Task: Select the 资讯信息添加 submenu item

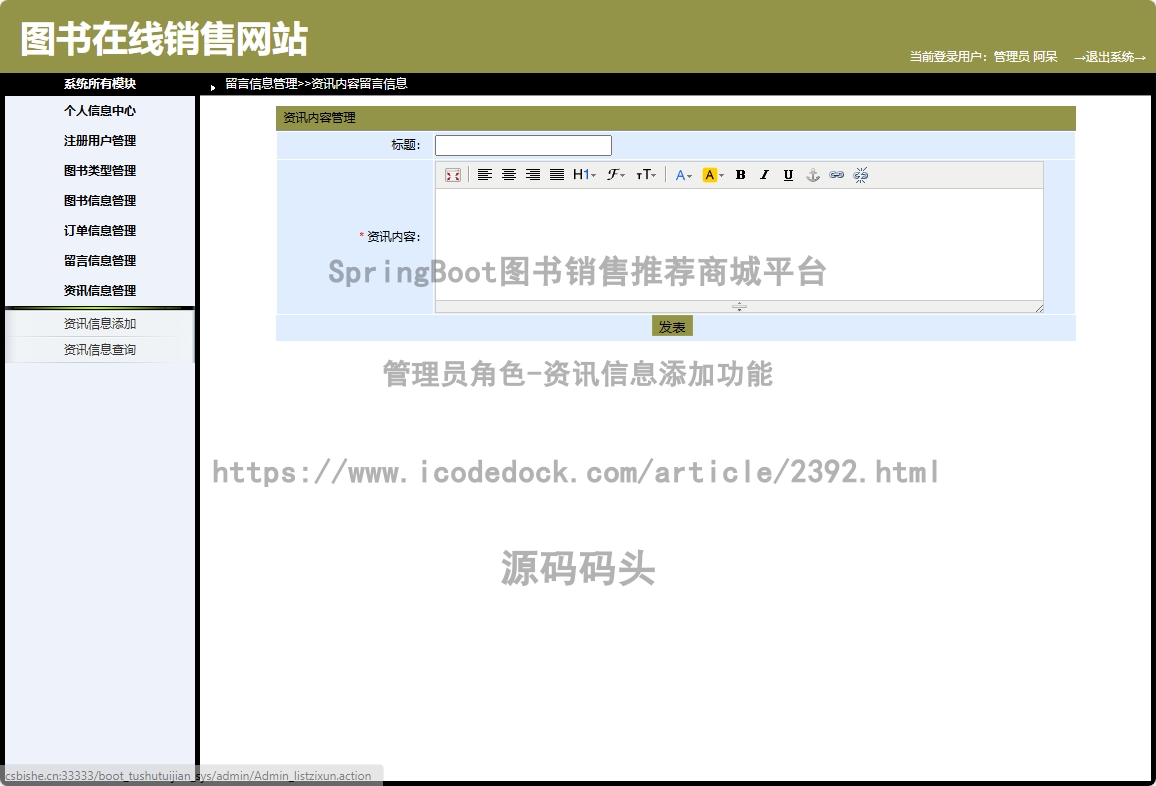Action: tap(100, 324)
